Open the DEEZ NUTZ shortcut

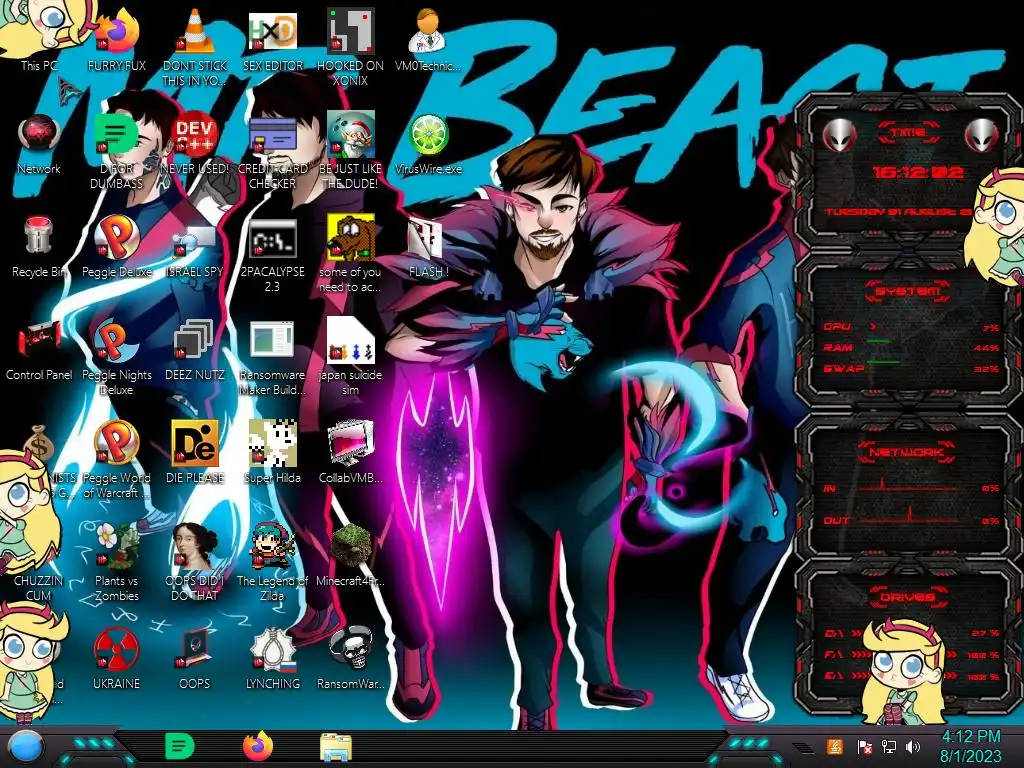(x=193, y=340)
